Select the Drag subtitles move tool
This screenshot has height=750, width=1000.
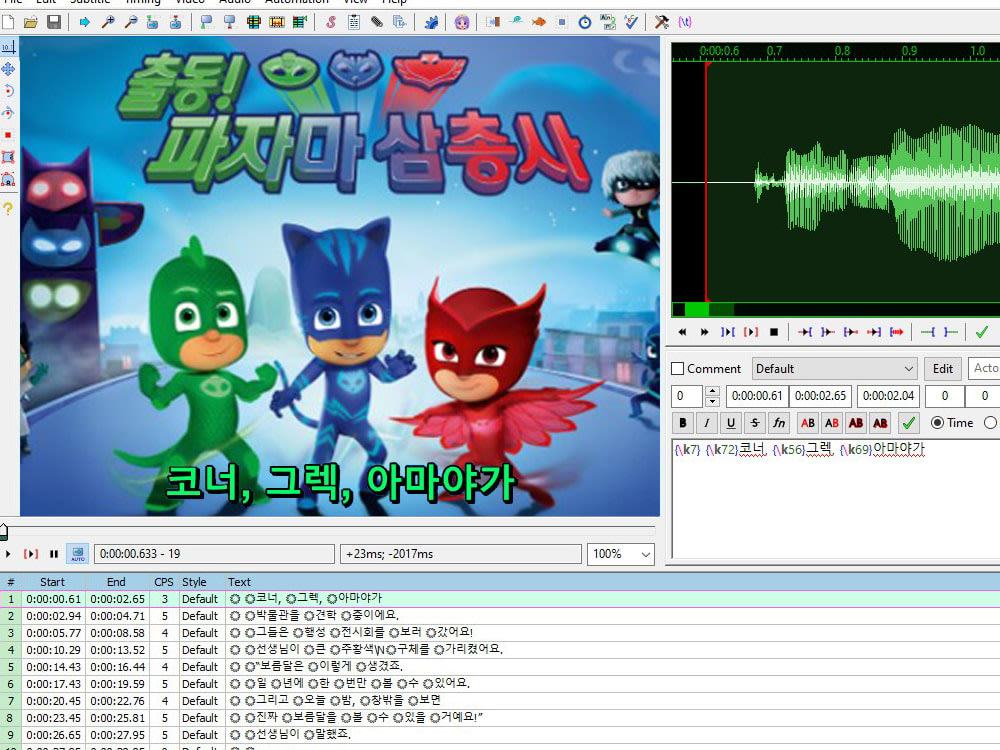tap(8, 69)
